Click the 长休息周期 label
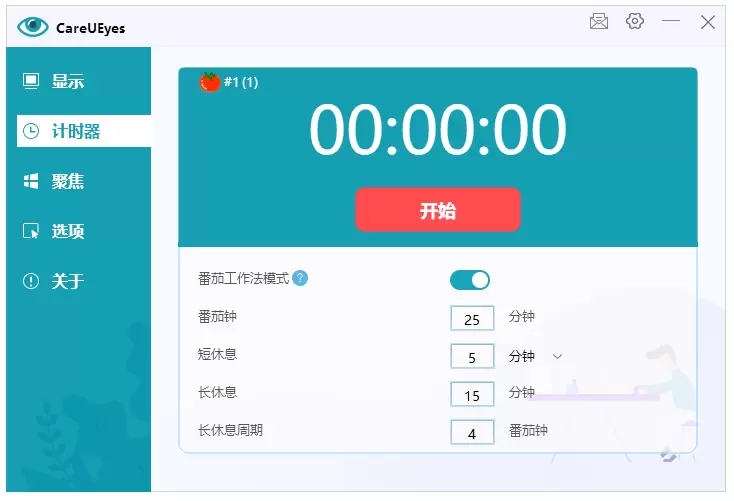 (230, 430)
